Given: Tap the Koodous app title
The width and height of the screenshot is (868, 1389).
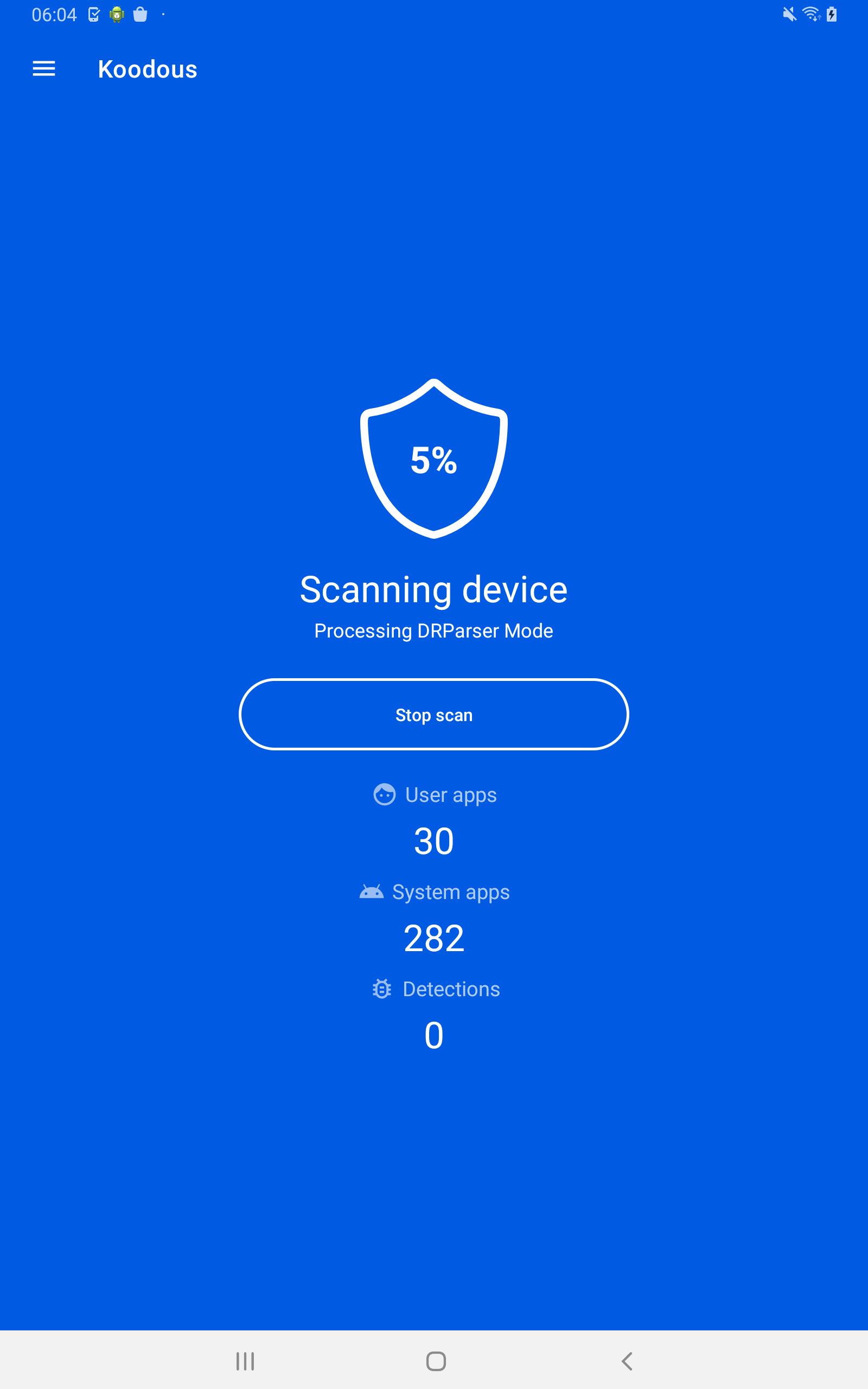Looking at the screenshot, I should [x=148, y=69].
